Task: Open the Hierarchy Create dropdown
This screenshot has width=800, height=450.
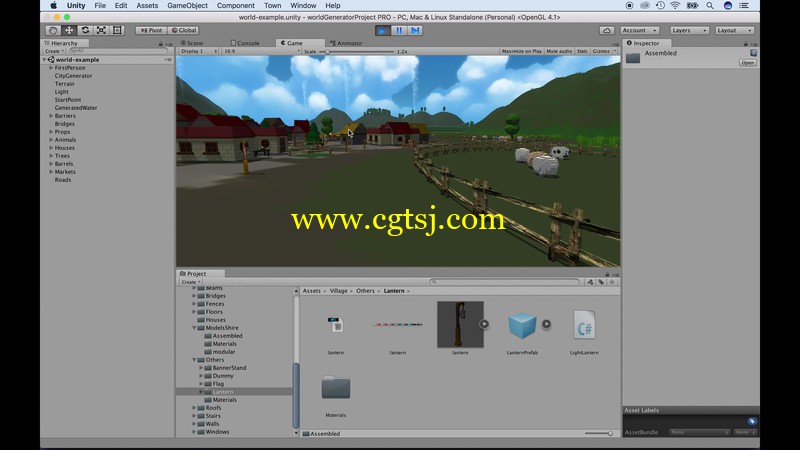Action: (x=55, y=51)
